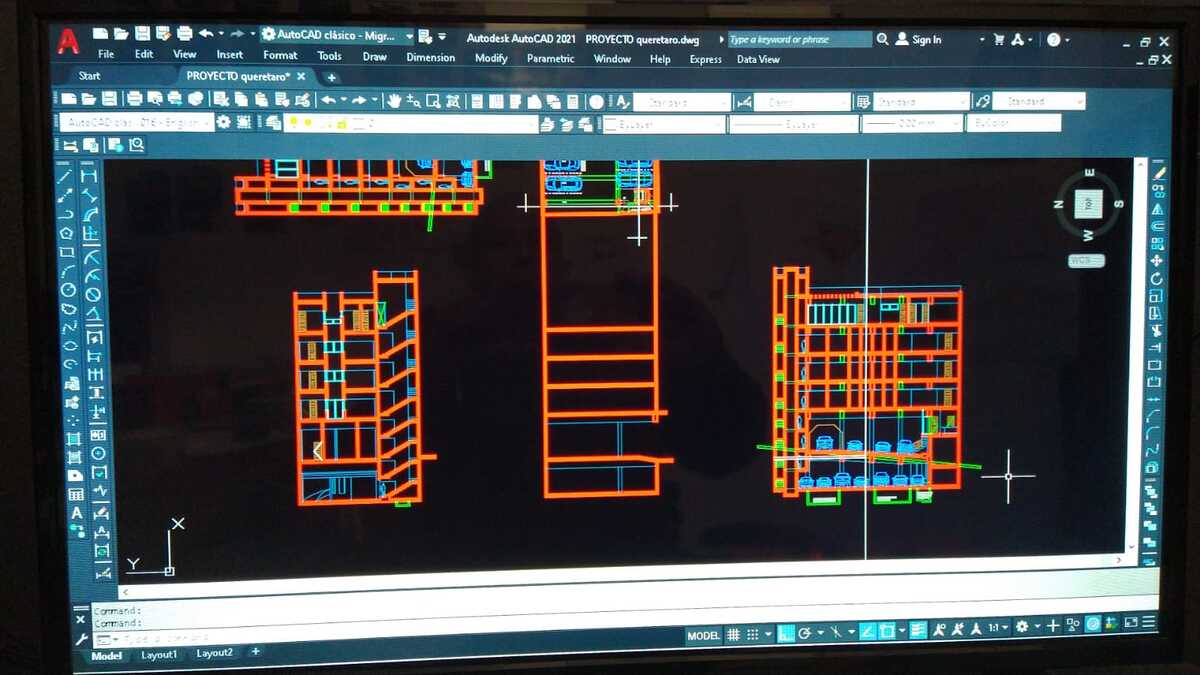
Task: Toggle Polar tracking in status bar
Action: [805, 633]
